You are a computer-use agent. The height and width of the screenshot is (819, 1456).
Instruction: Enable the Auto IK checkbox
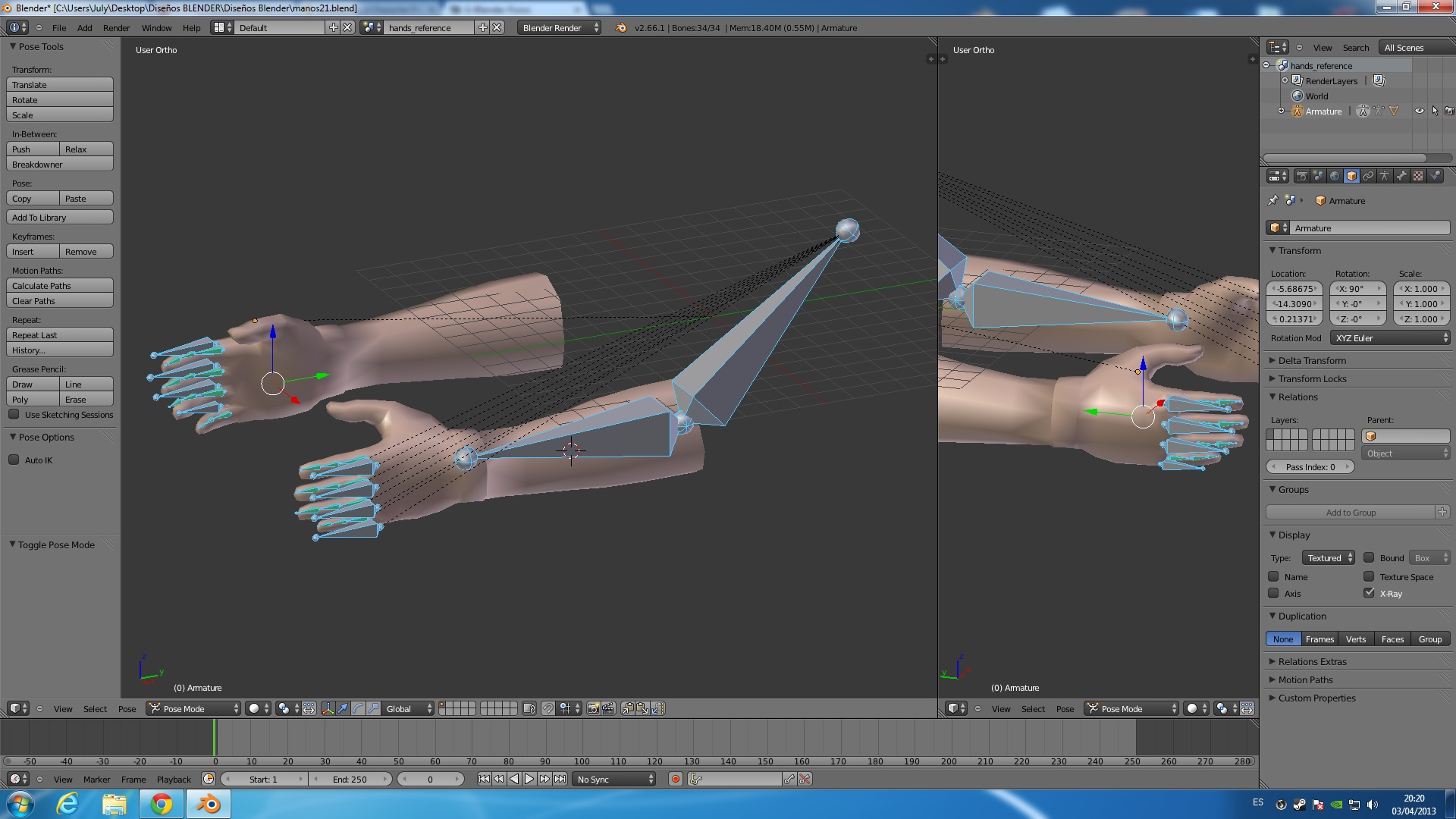[x=14, y=460]
